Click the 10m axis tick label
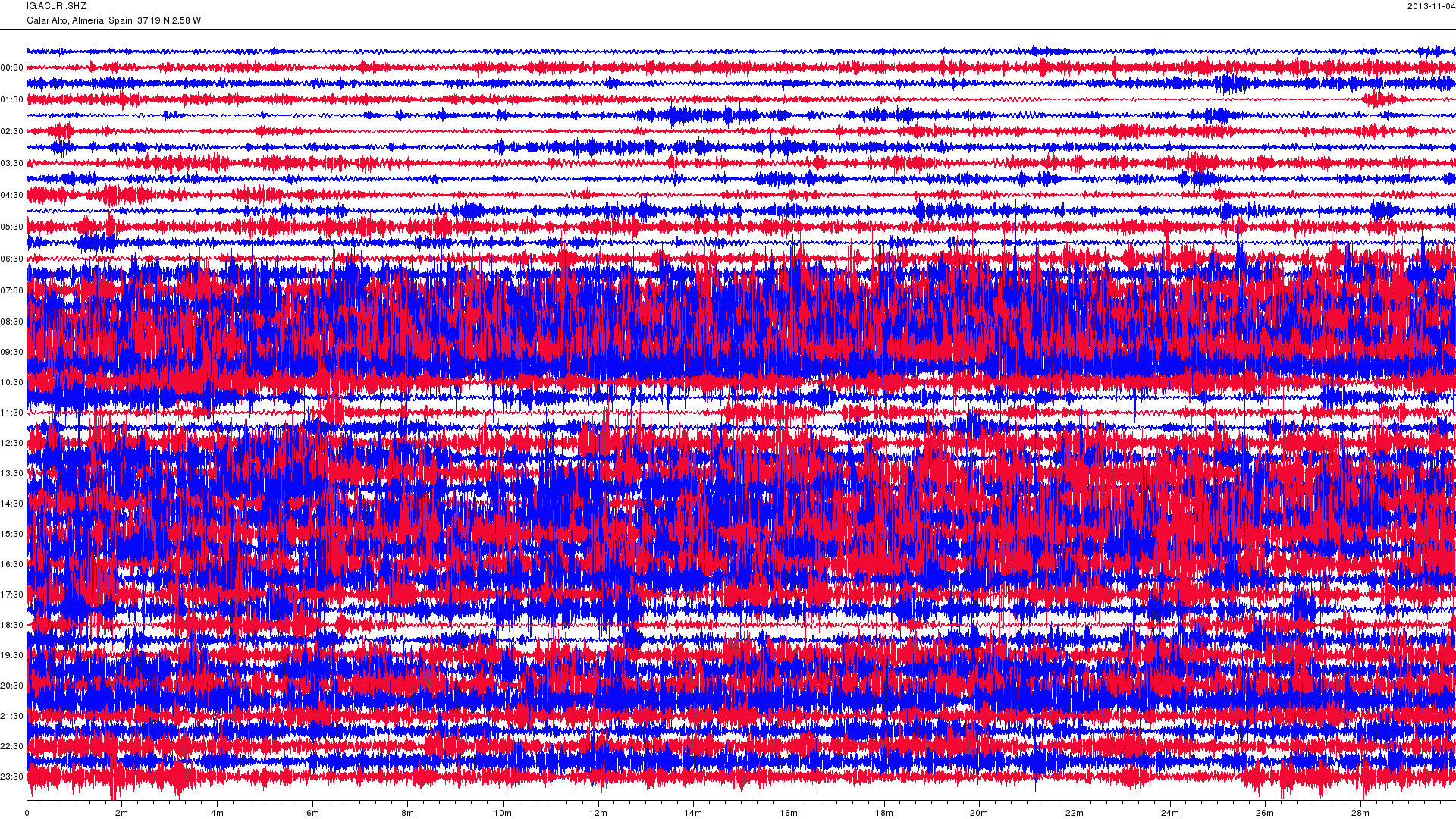Image resolution: width=1456 pixels, height=819 pixels. [503, 814]
